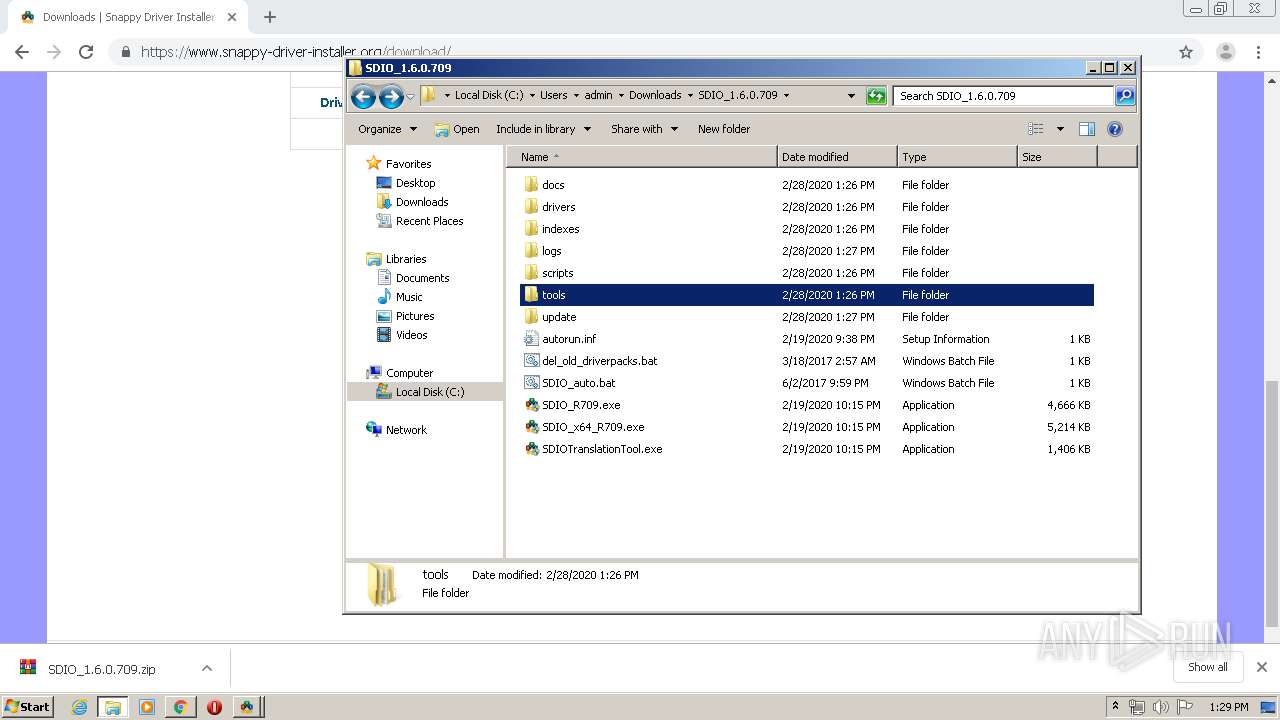Open the address bar history dropdown arrow

pyautogui.click(x=851, y=96)
